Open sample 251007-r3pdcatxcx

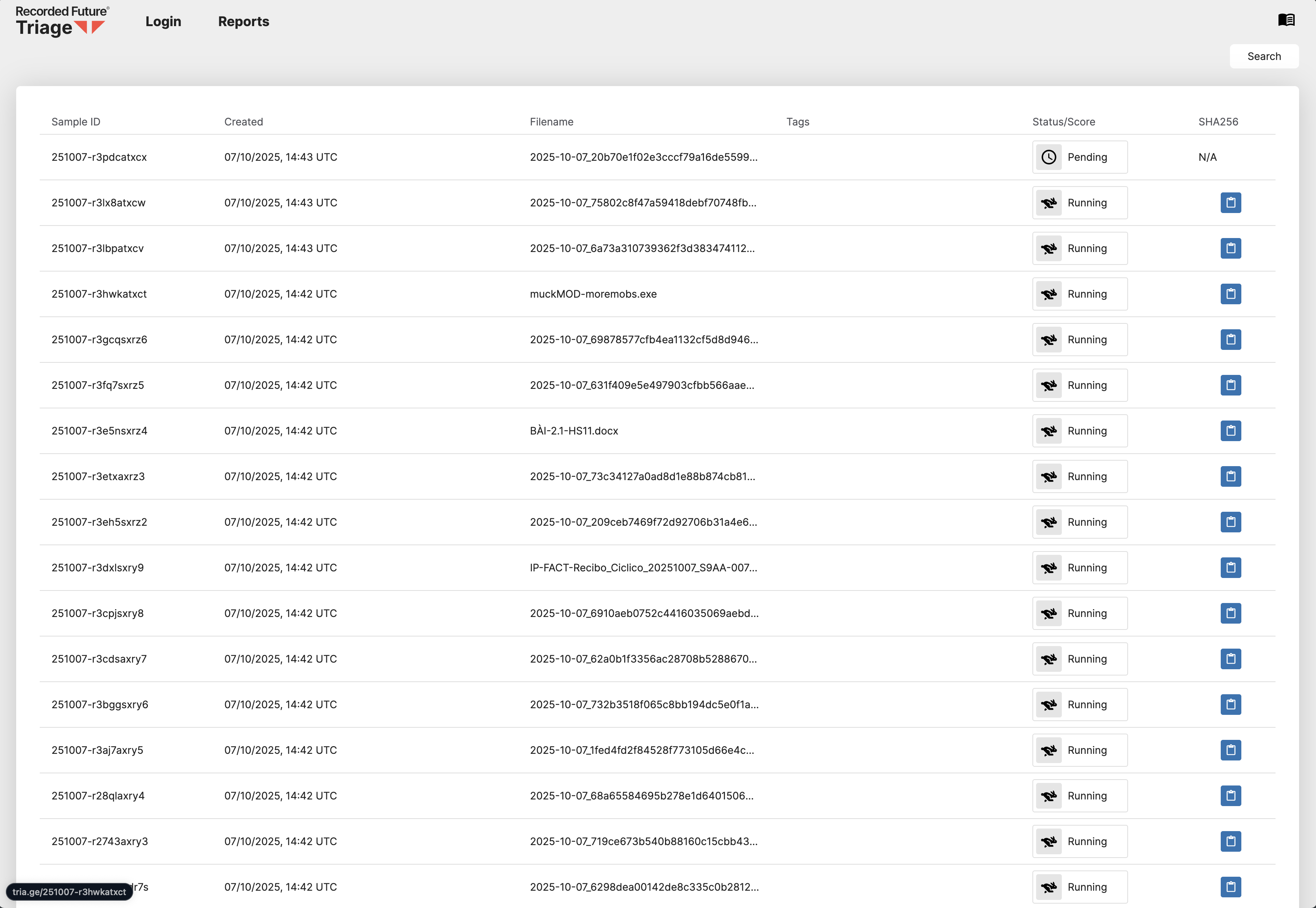(99, 157)
